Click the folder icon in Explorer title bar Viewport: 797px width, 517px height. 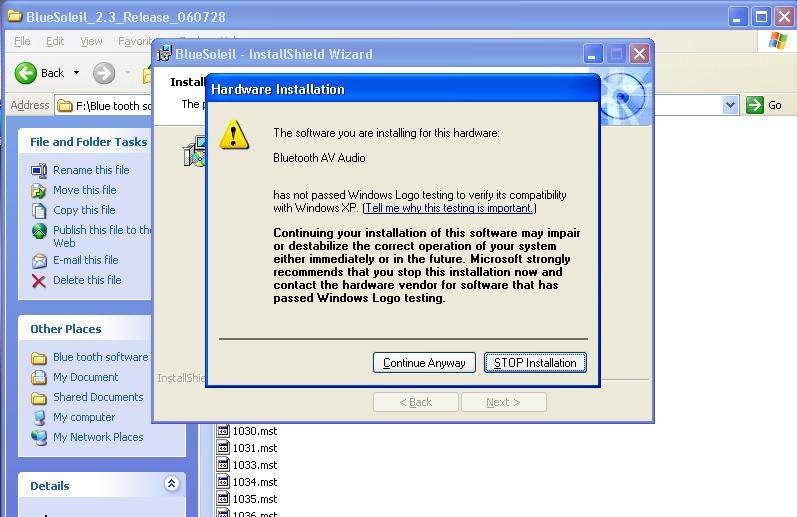(15, 16)
